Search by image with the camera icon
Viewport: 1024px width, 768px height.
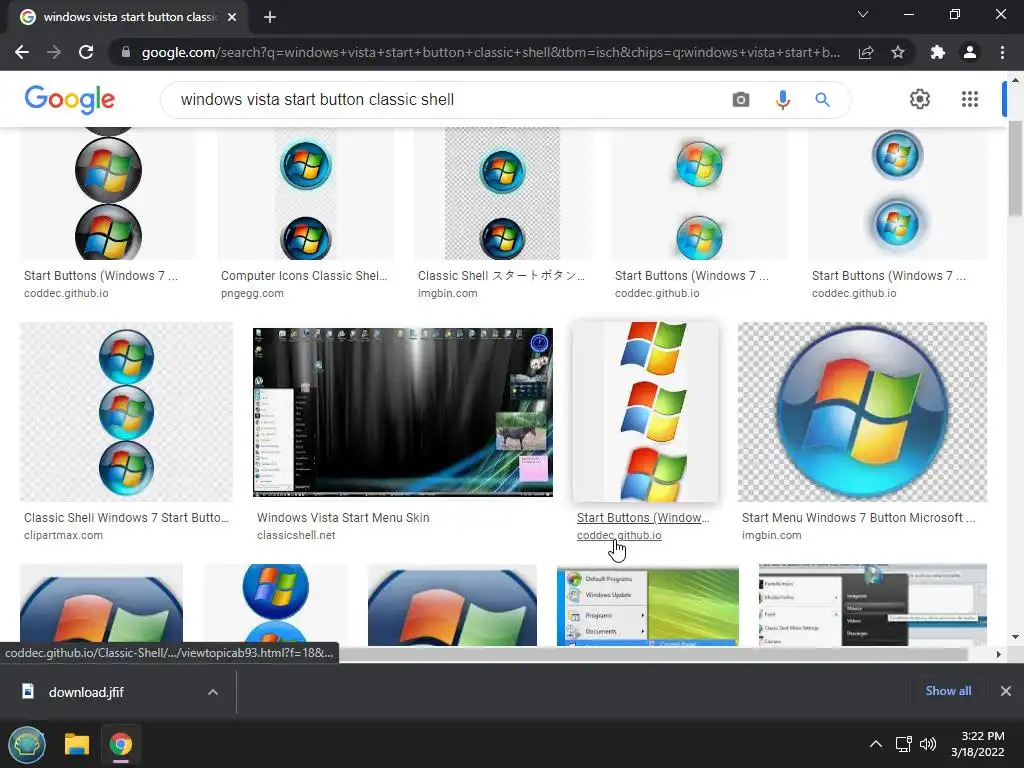coord(741,99)
